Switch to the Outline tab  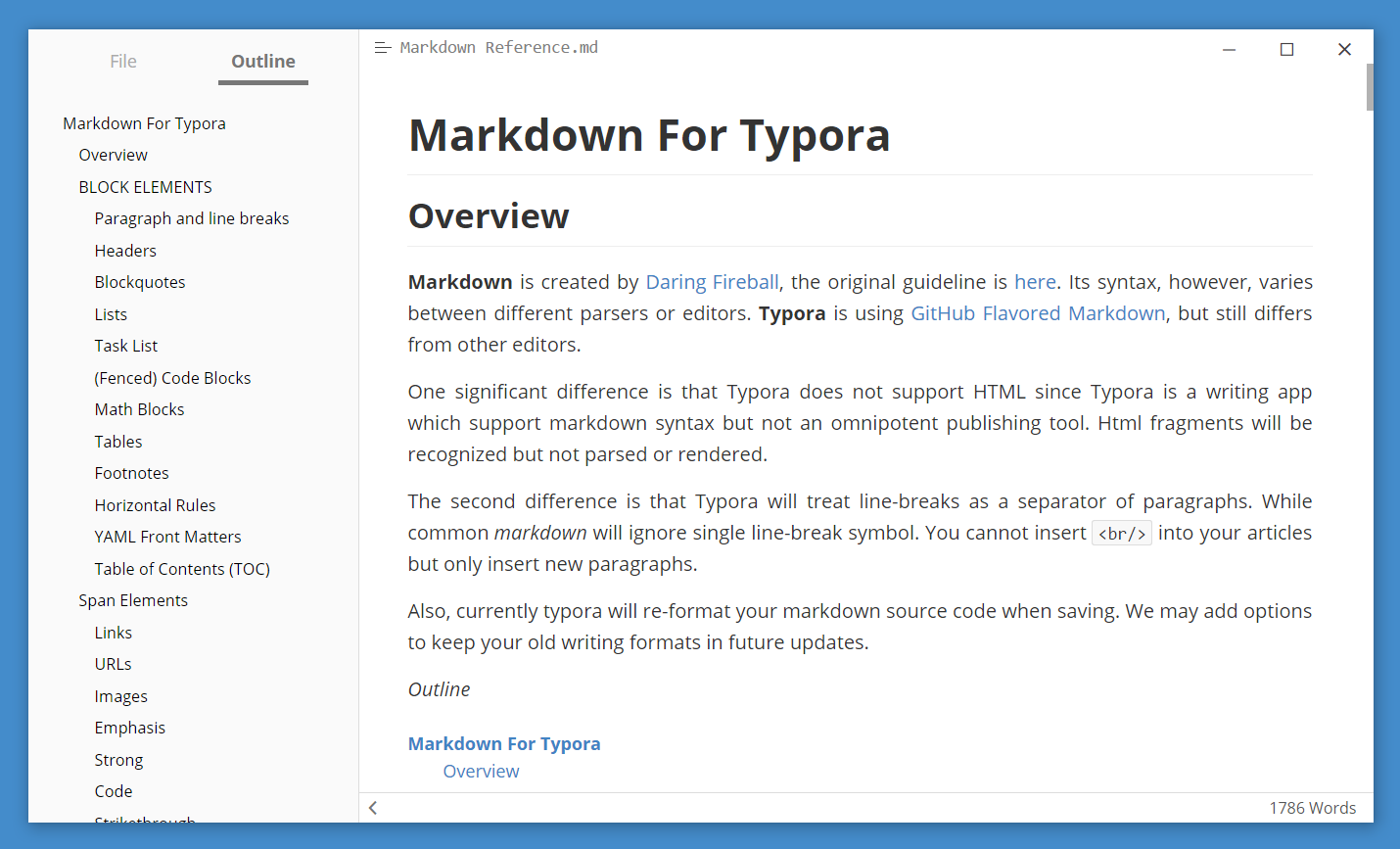click(x=262, y=61)
